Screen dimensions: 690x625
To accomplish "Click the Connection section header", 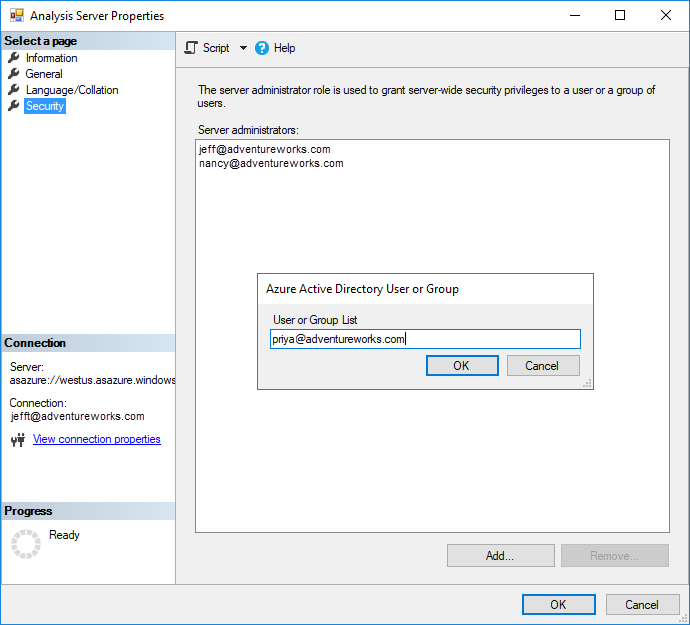I will click(x=88, y=343).
